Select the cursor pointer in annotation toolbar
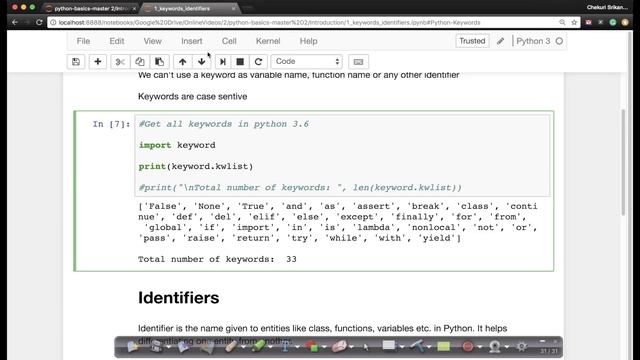This screenshot has height=360, width=640. pos(366,347)
